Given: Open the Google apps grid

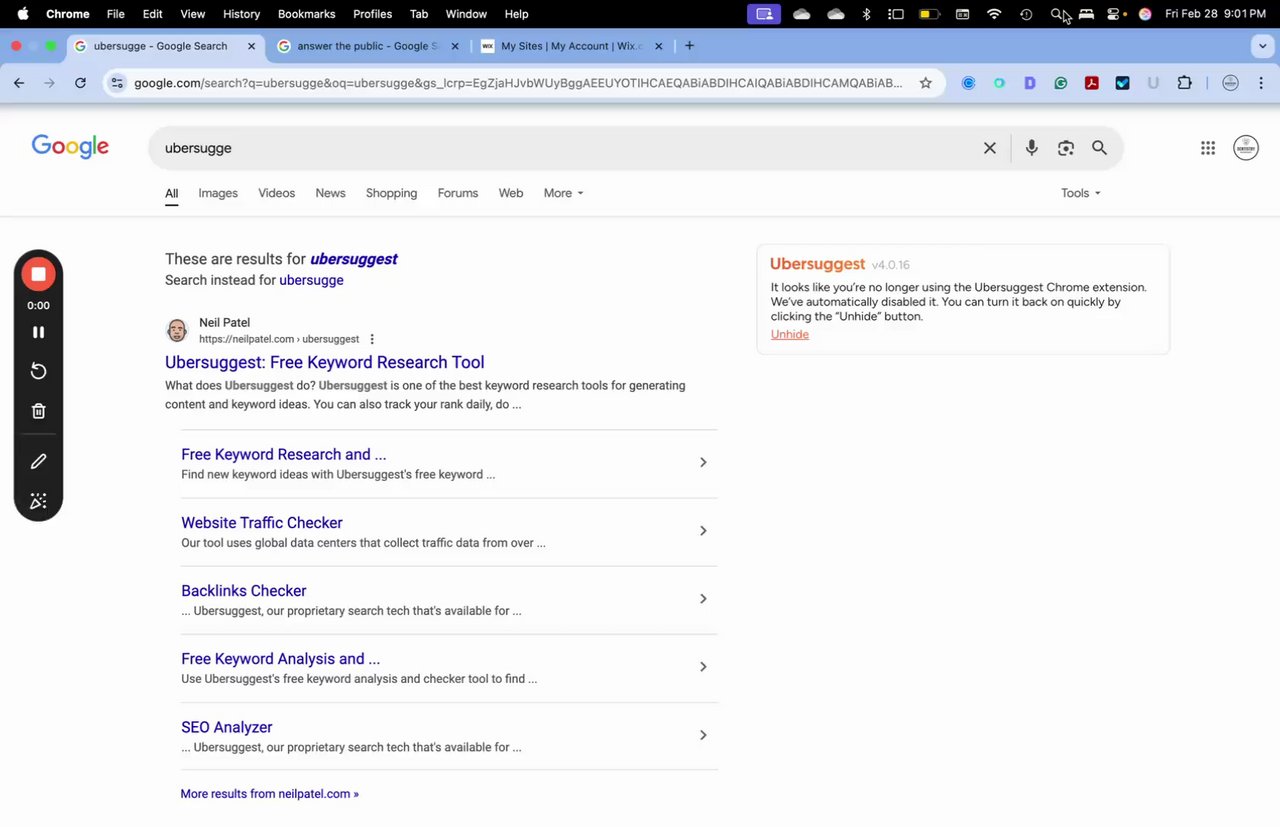Looking at the screenshot, I should (1208, 148).
